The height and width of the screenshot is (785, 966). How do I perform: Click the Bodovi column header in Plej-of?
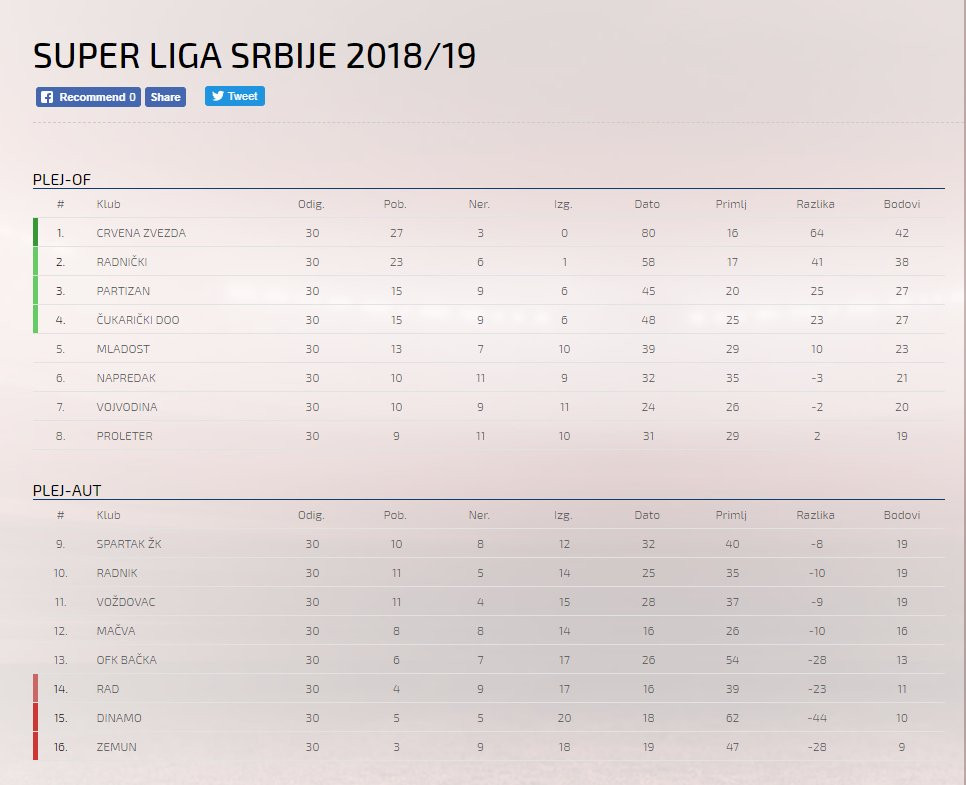pyautogui.click(x=901, y=204)
